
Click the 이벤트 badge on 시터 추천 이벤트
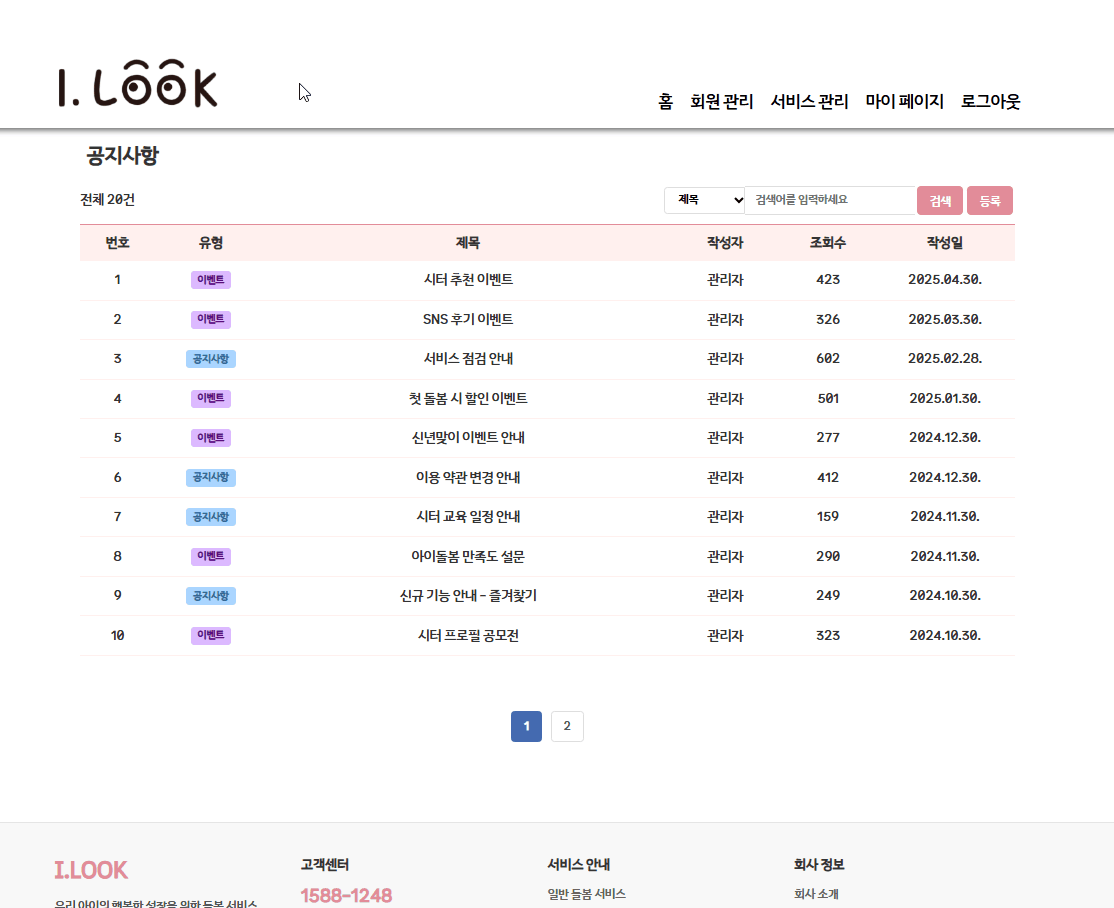pos(211,280)
